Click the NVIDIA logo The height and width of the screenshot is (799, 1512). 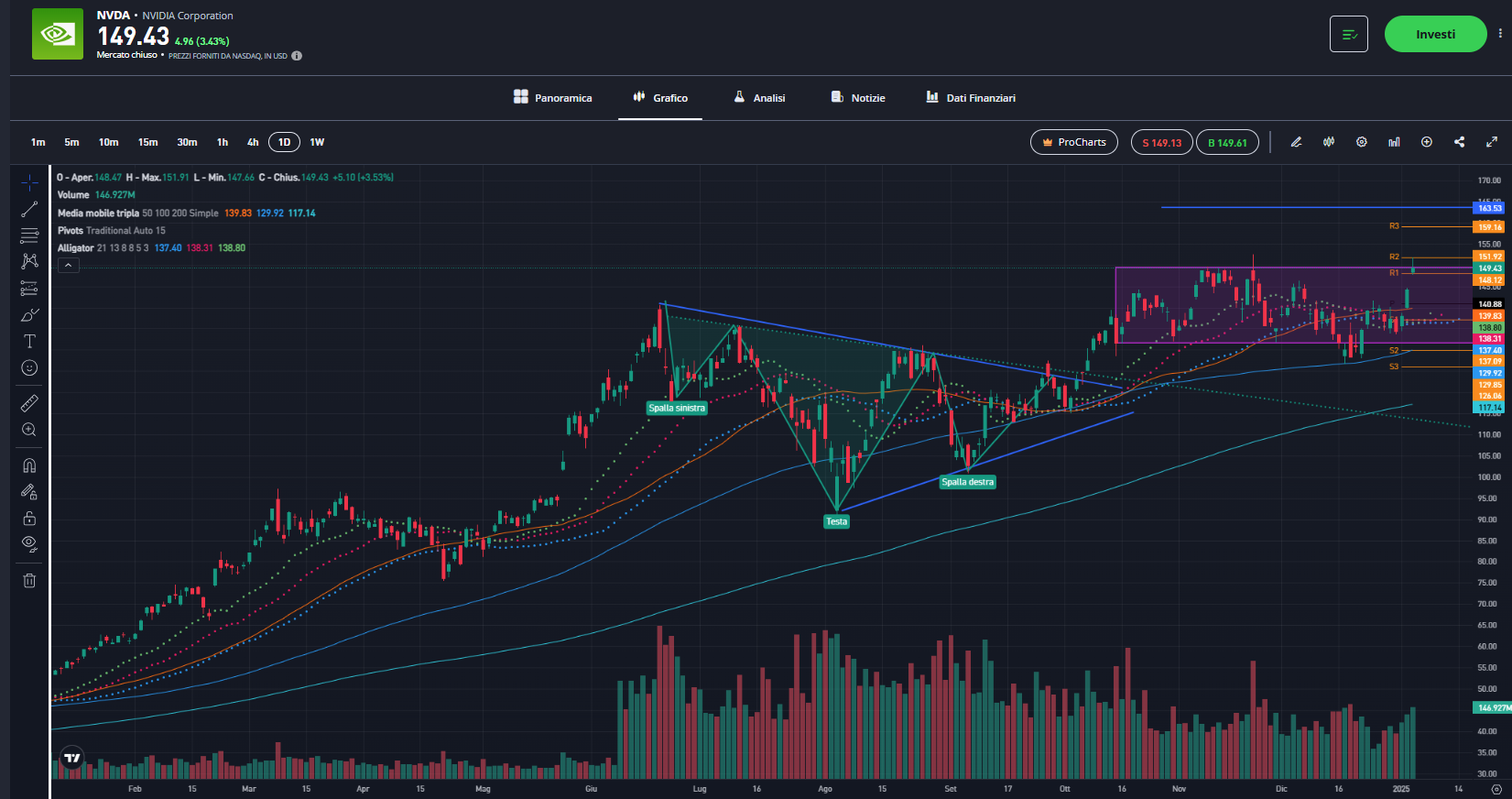tap(58, 34)
